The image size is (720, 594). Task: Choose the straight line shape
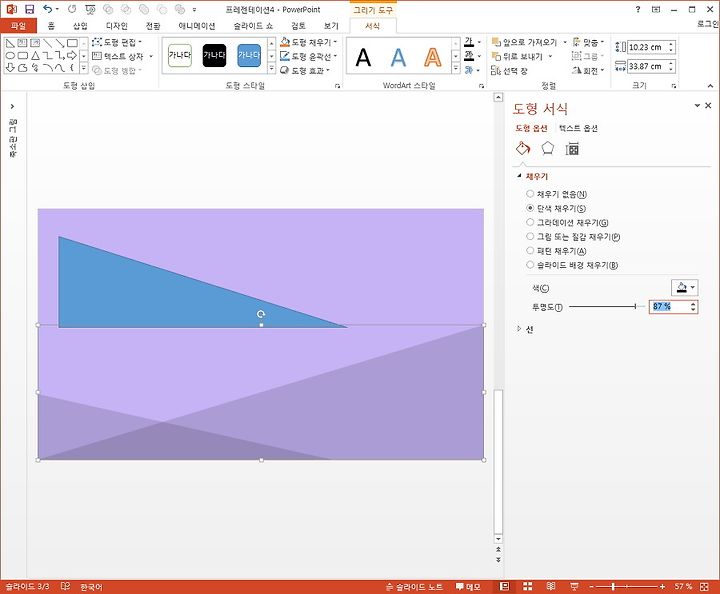click(47, 43)
